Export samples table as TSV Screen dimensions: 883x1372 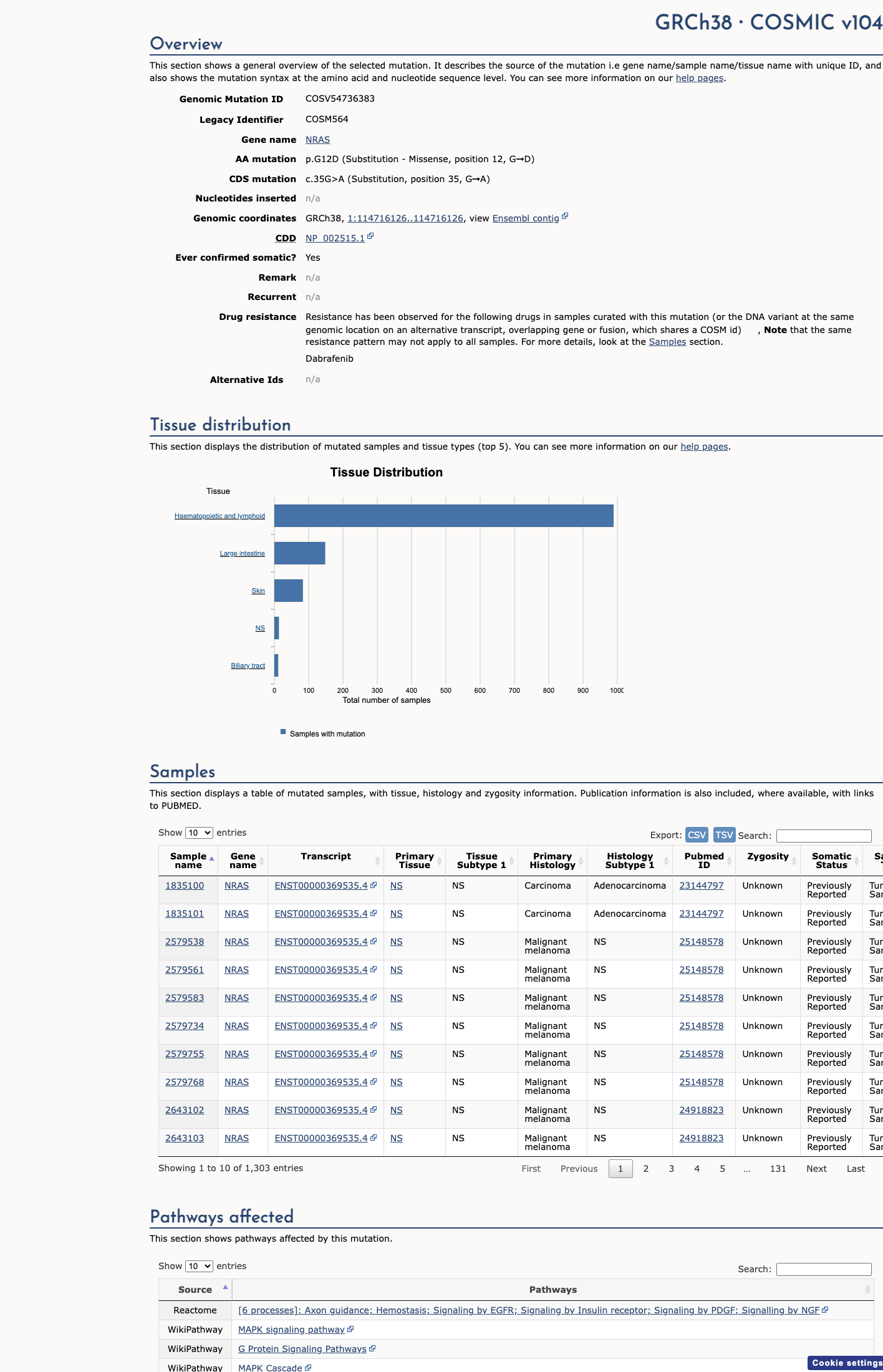[x=724, y=835]
